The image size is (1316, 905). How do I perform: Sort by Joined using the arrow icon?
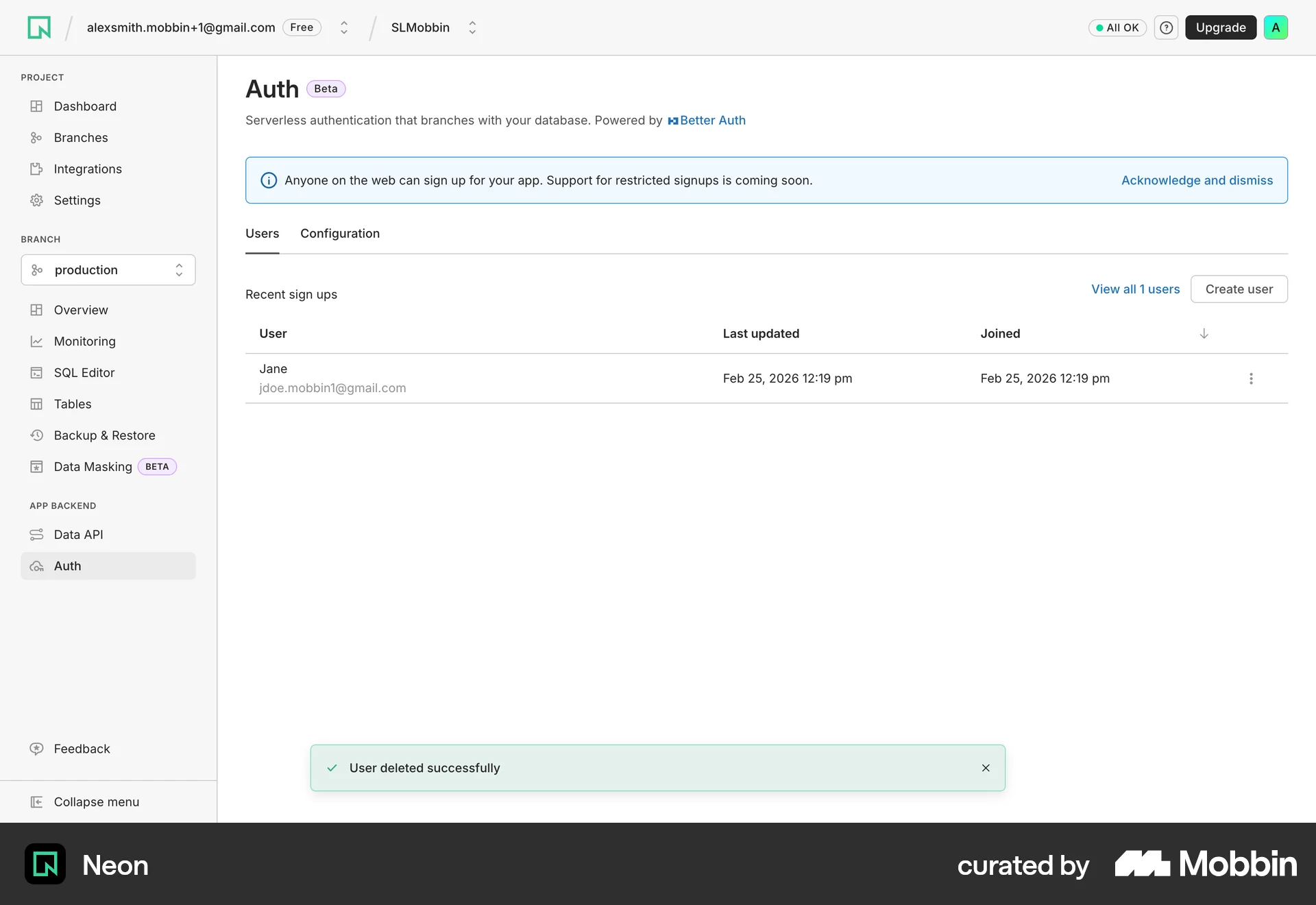(x=1204, y=334)
